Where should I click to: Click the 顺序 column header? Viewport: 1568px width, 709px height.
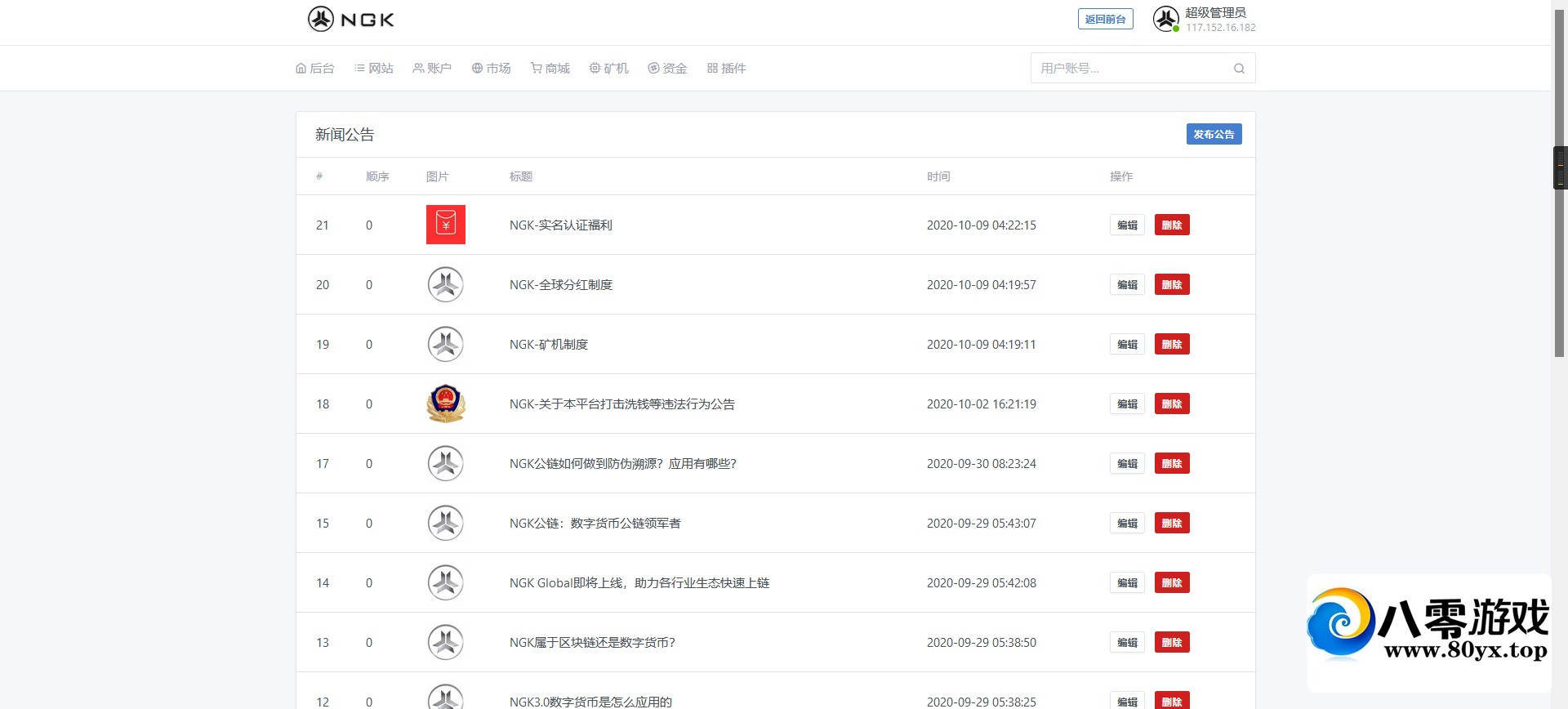tap(377, 176)
